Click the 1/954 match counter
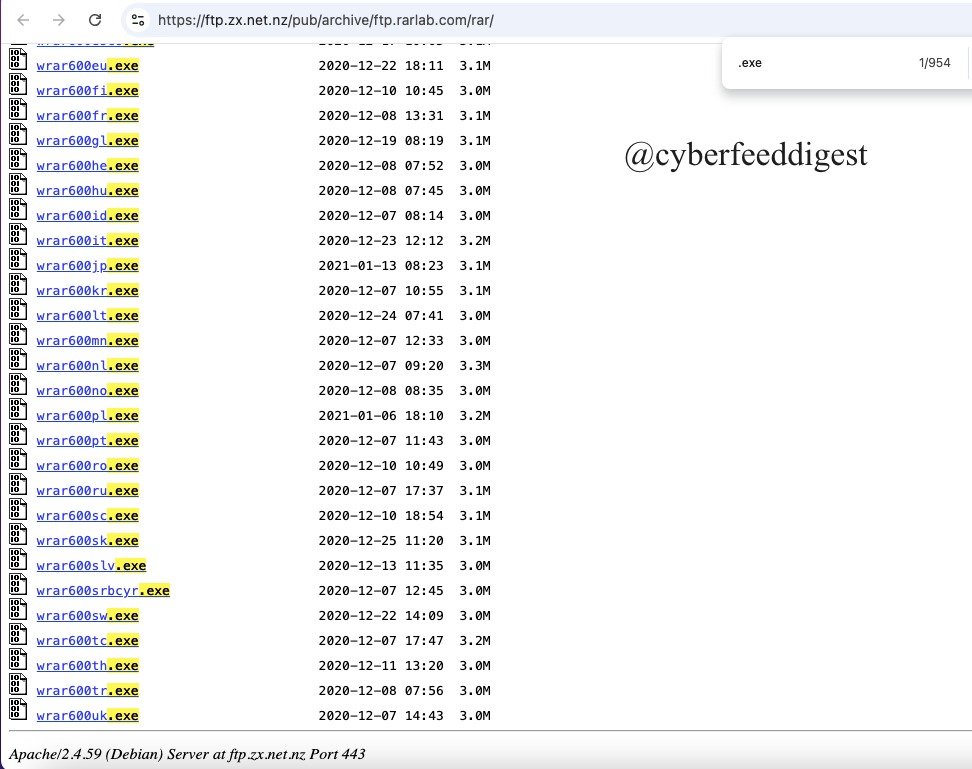 (934, 63)
